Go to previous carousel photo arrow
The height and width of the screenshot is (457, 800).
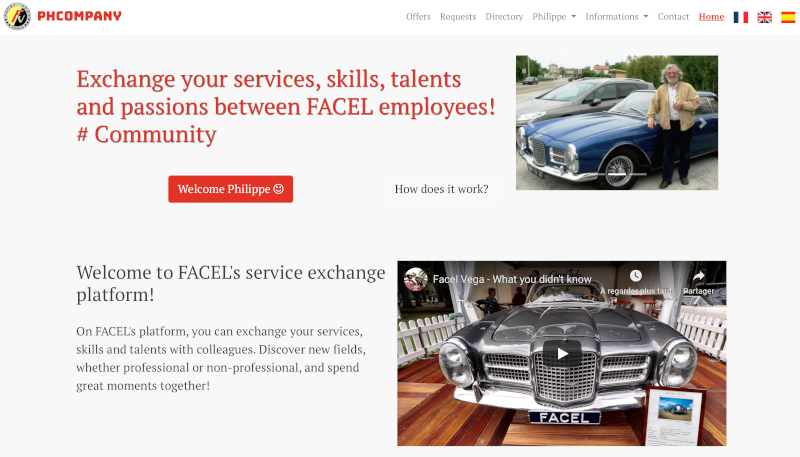pos(531,123)
